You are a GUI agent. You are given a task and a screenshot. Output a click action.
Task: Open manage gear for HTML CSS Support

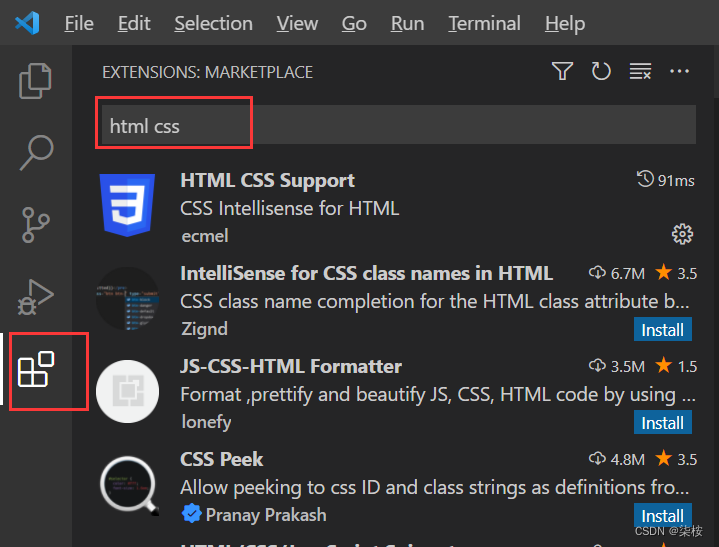682,234
